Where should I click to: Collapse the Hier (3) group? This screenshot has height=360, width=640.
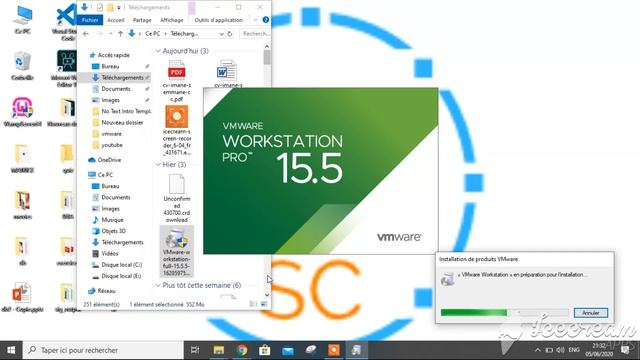(x=158, y=164)
